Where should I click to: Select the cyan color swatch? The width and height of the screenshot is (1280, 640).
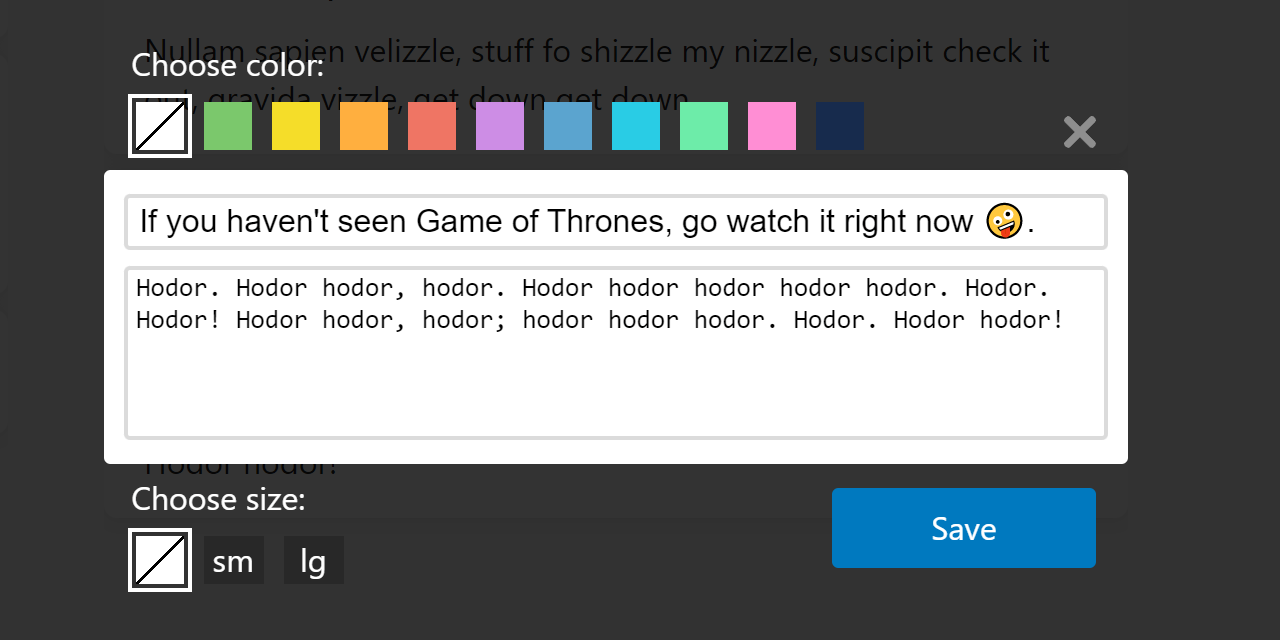tap(636, 126)
